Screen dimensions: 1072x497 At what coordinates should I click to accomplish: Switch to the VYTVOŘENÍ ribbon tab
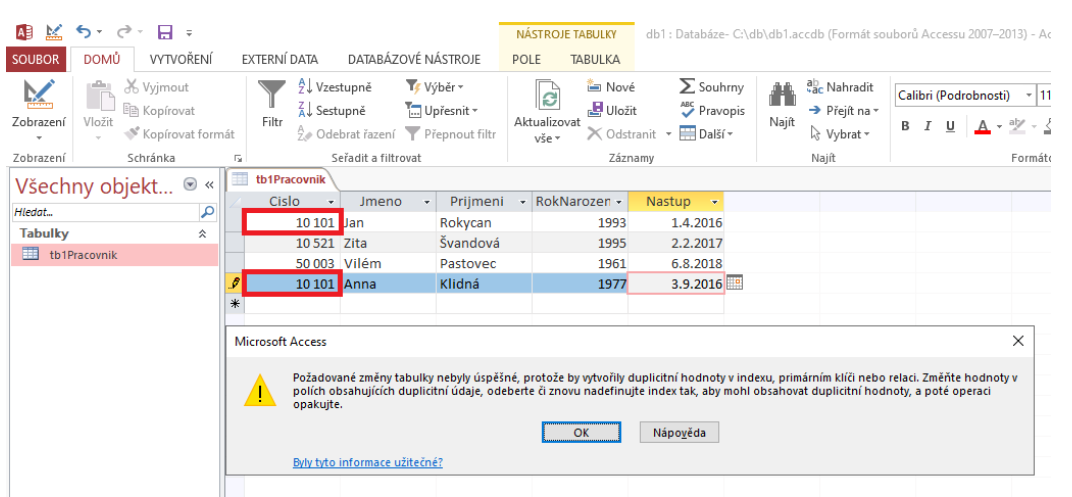(180, 59)
